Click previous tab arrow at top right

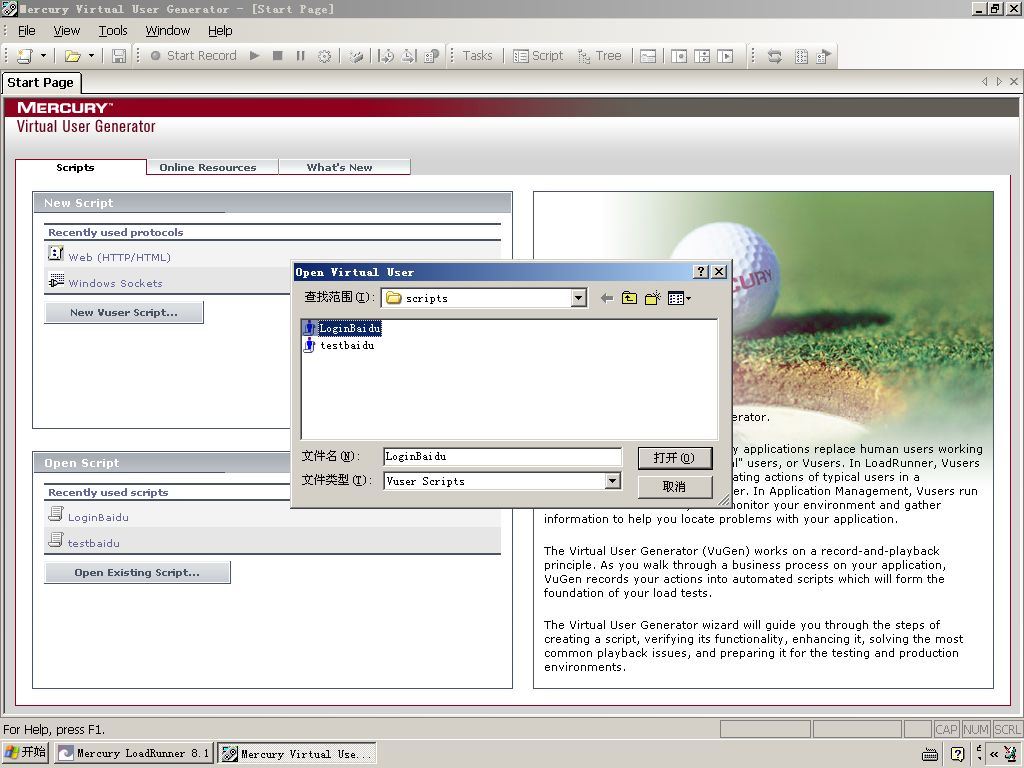pos(985,82)
